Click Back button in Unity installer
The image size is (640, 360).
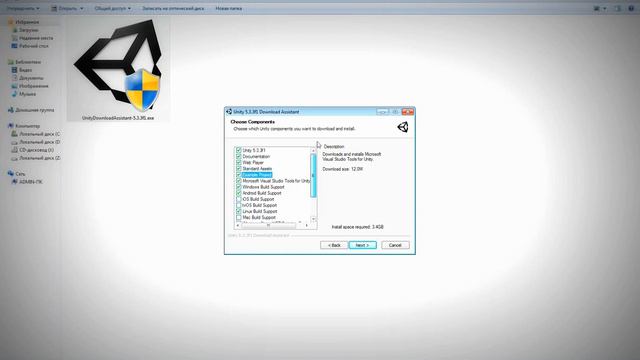[x=334, y=245]
